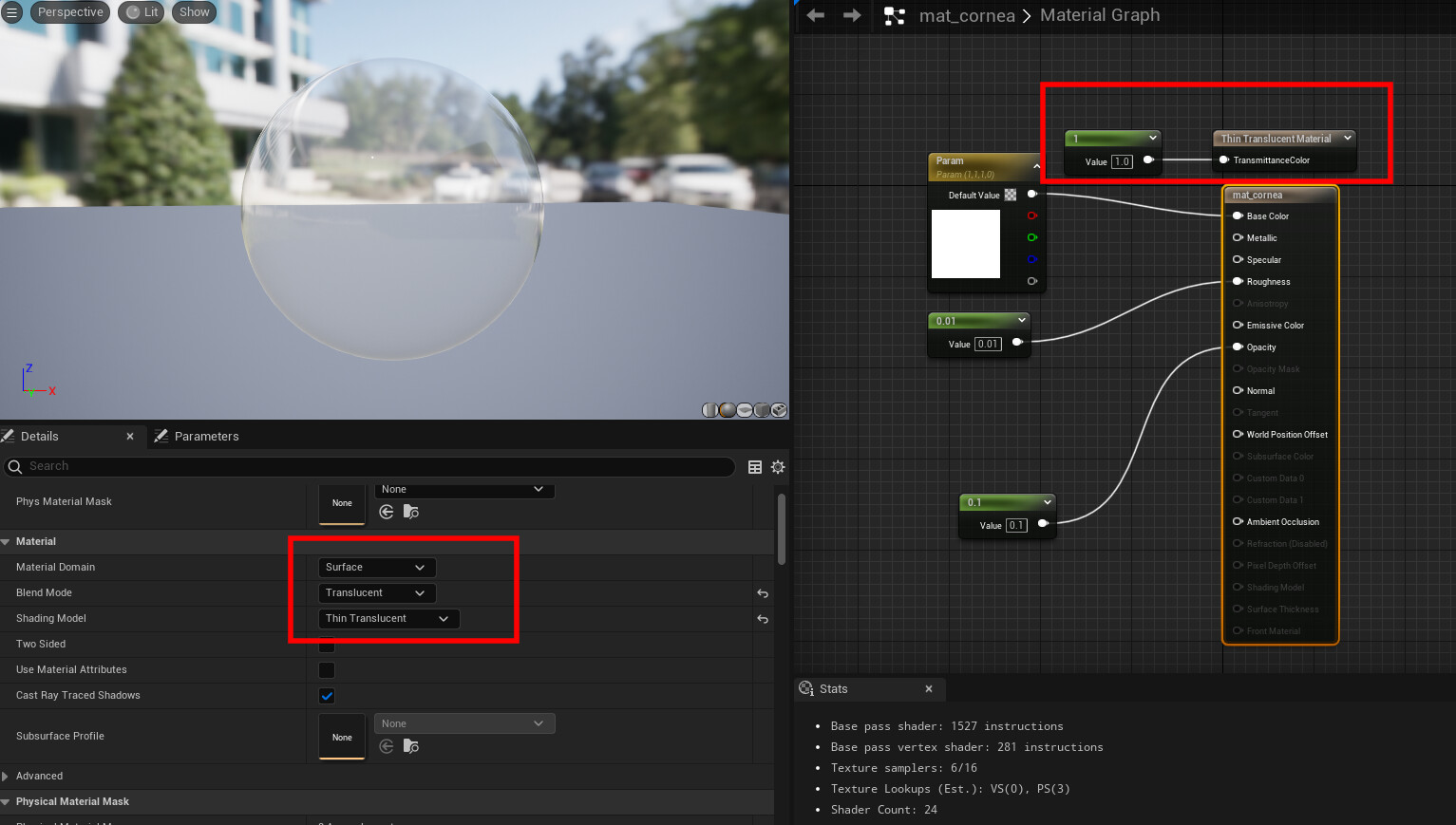The width and height of the screenshot is (1456, 825).
Task: Open the Shading Model dropdown set to Thin Translucent
Action: click(388, 618)
